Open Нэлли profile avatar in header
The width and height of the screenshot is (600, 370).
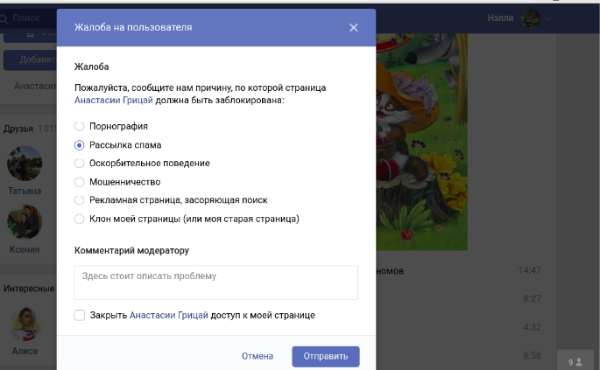click(x=531, y=18)
